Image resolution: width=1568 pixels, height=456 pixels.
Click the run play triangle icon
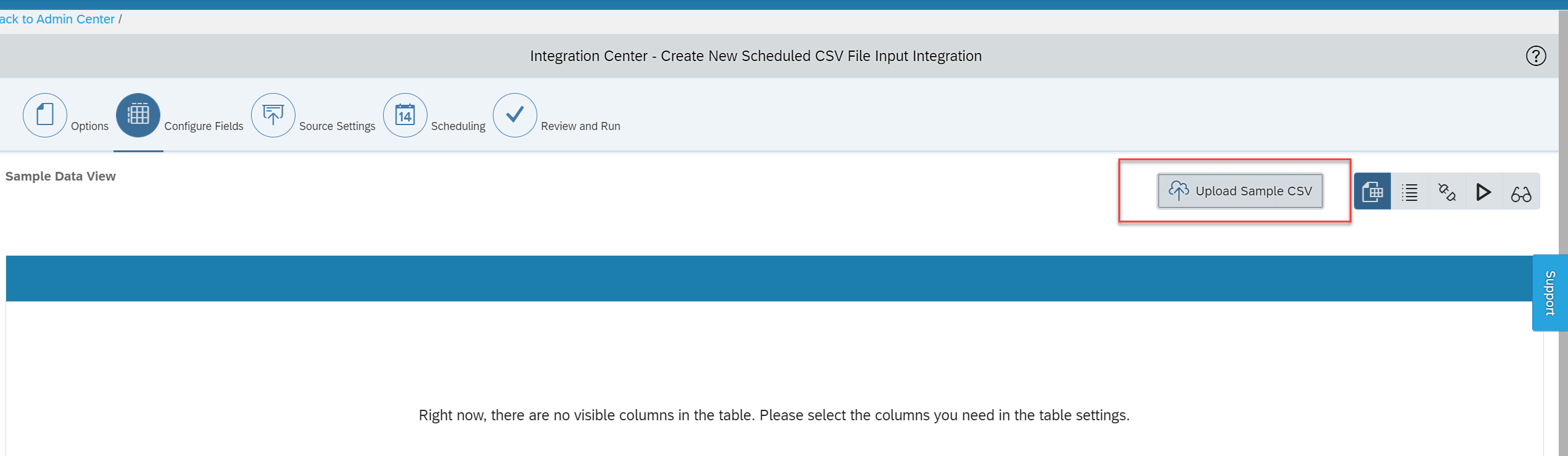tap(1484, 192)
